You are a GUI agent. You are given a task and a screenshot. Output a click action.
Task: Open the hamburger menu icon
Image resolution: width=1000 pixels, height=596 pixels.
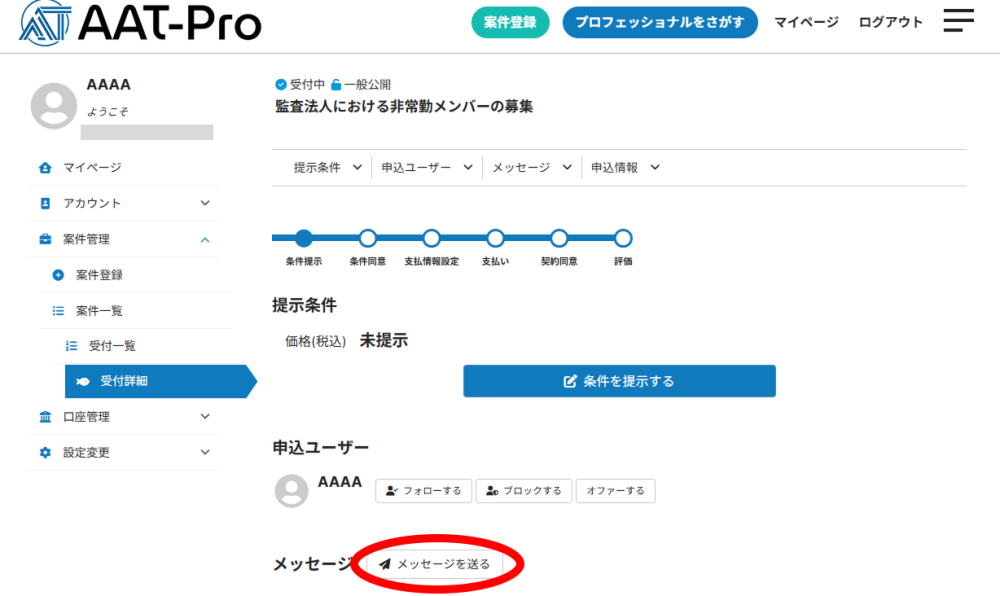958,21
